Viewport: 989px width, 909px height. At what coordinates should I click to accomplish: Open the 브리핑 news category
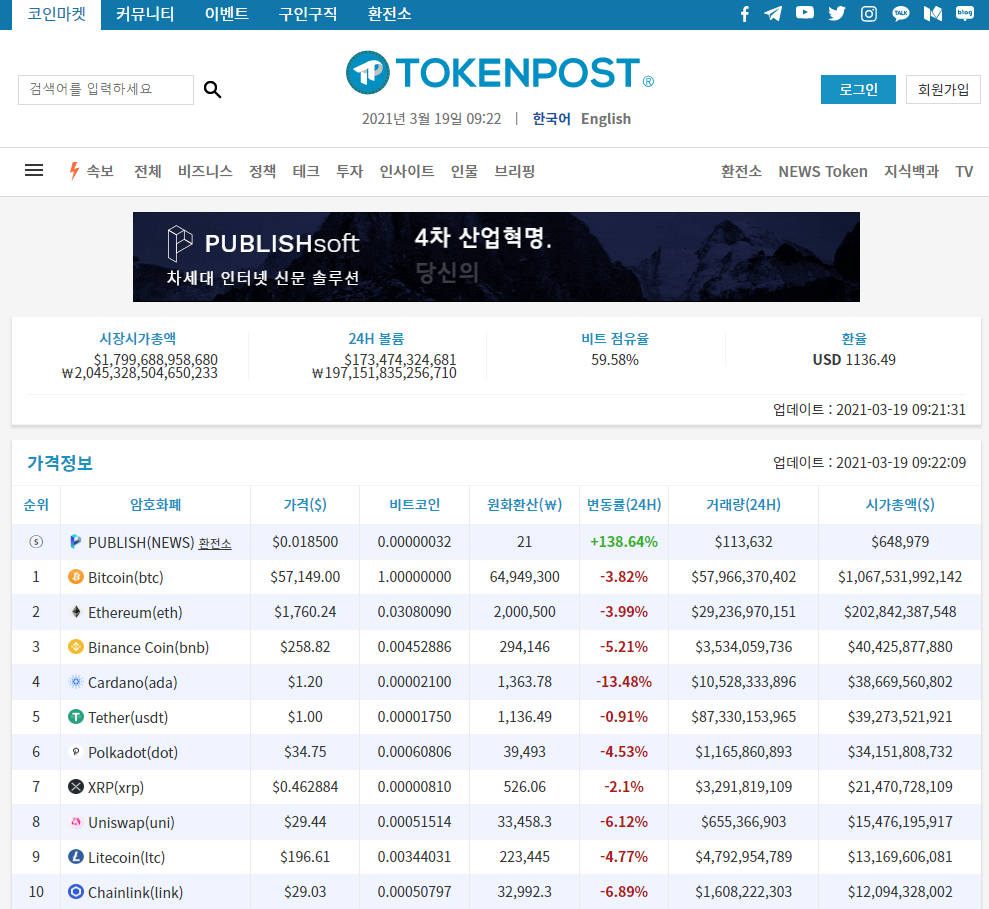515,171
